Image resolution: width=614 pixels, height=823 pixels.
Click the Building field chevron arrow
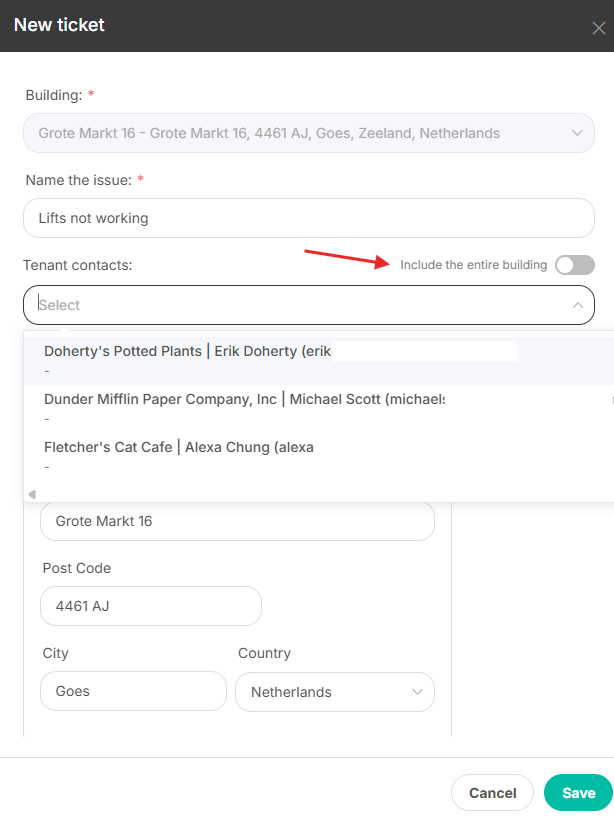577,133
